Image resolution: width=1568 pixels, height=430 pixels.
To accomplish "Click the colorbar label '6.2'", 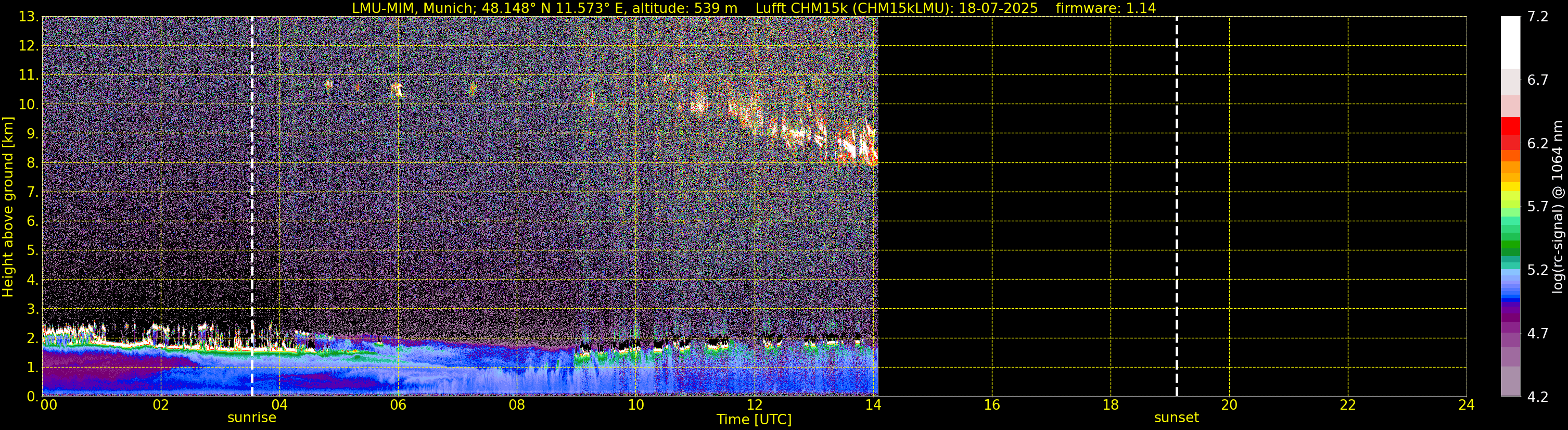I will point(1538,144).
